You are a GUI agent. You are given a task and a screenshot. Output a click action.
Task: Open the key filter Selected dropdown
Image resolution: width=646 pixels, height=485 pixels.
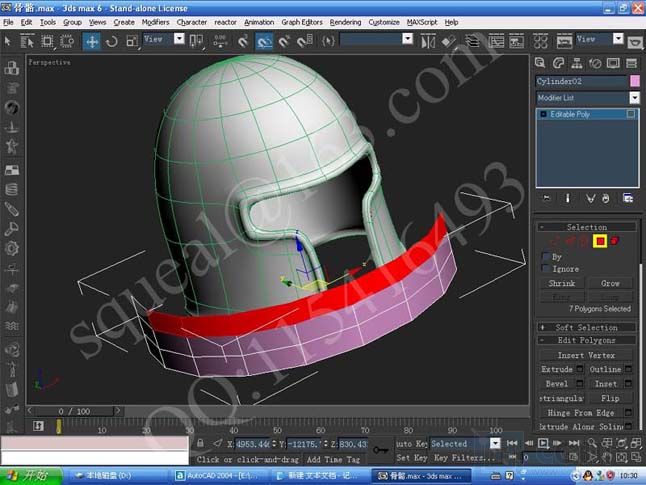pyautogui.click(x=495, y=443)
